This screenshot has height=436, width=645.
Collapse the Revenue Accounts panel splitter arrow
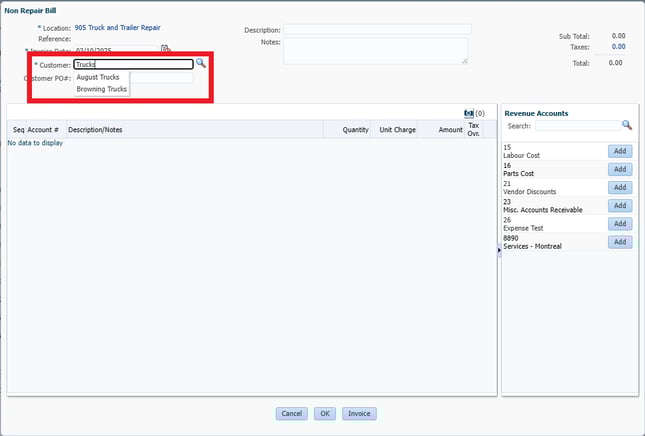[498, 251]
